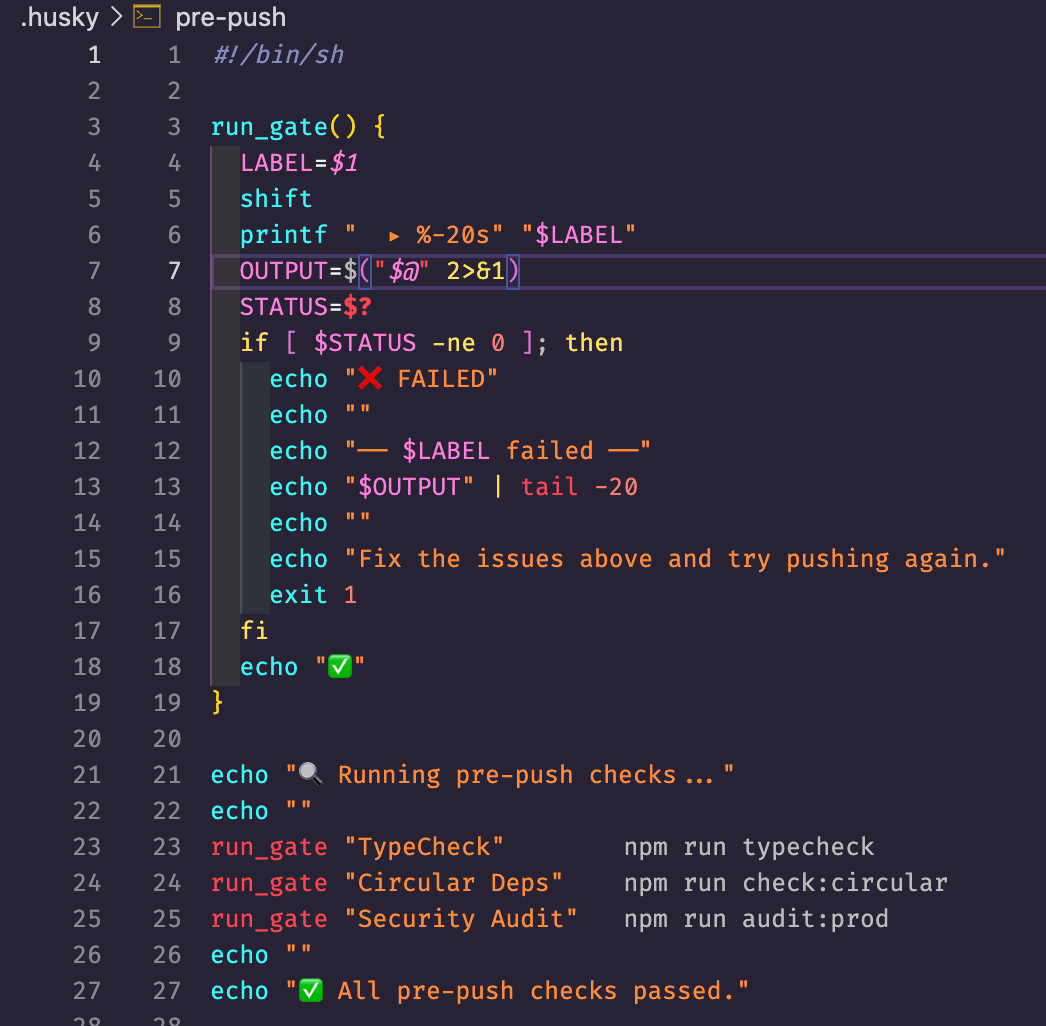Click the empty echo "" on line 22
Viewport: 1046px width, 1026px height.
pyautogui.click(x=262, y=811)
